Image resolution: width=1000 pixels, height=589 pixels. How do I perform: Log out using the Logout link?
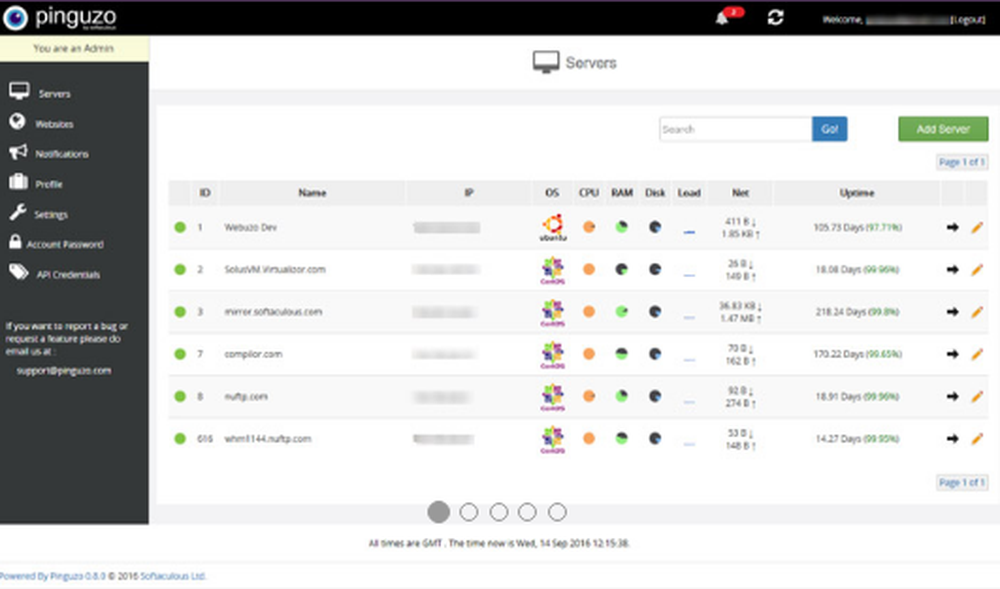965,17
